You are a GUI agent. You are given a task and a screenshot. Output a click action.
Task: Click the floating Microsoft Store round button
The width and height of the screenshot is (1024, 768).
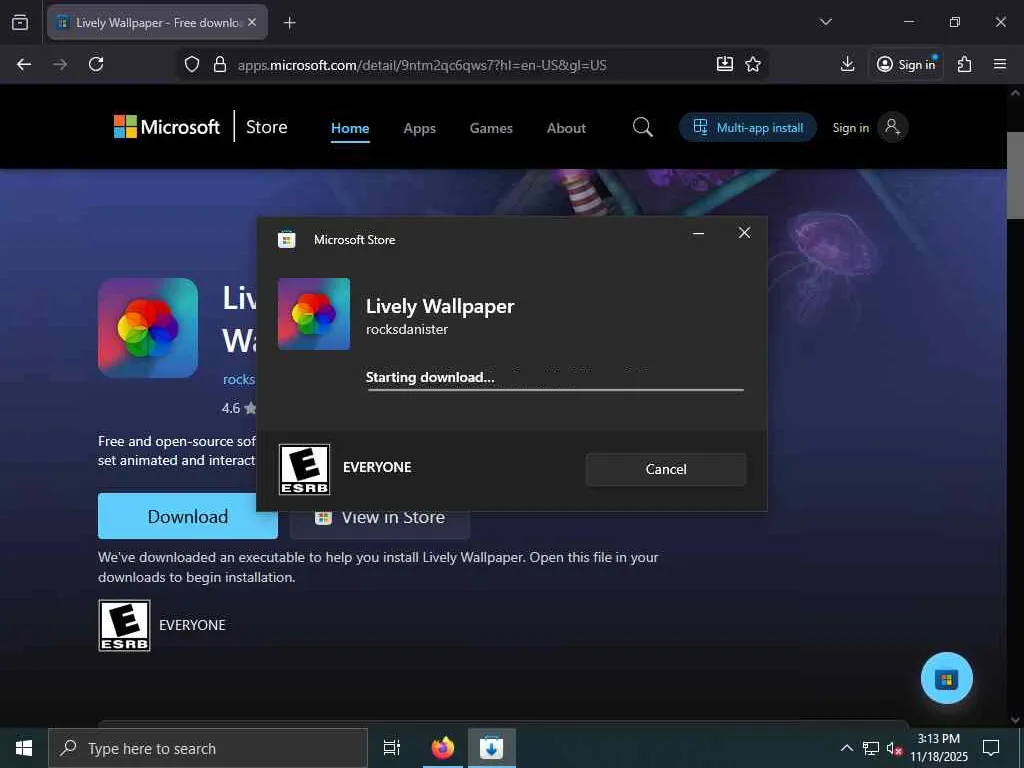(946, 679)
